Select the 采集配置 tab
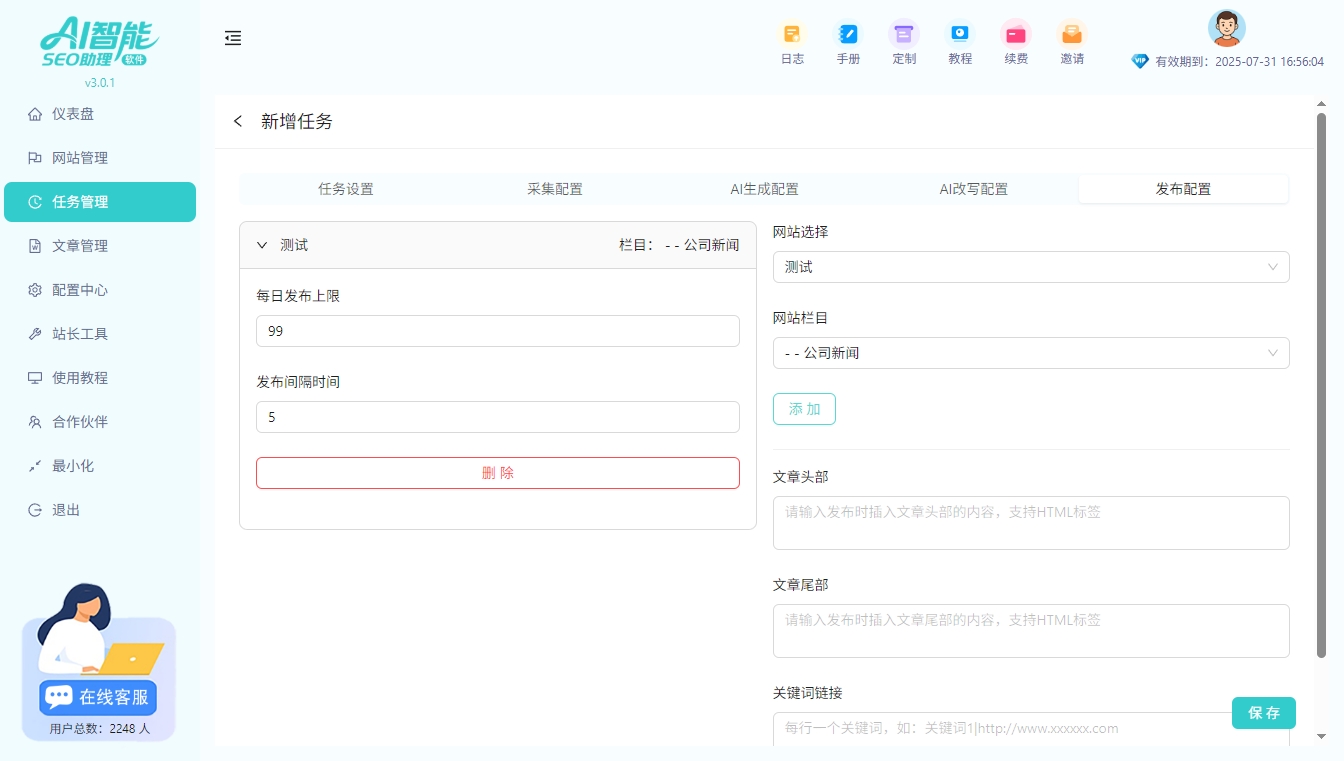1344x761 pixels. click(554, 189)
